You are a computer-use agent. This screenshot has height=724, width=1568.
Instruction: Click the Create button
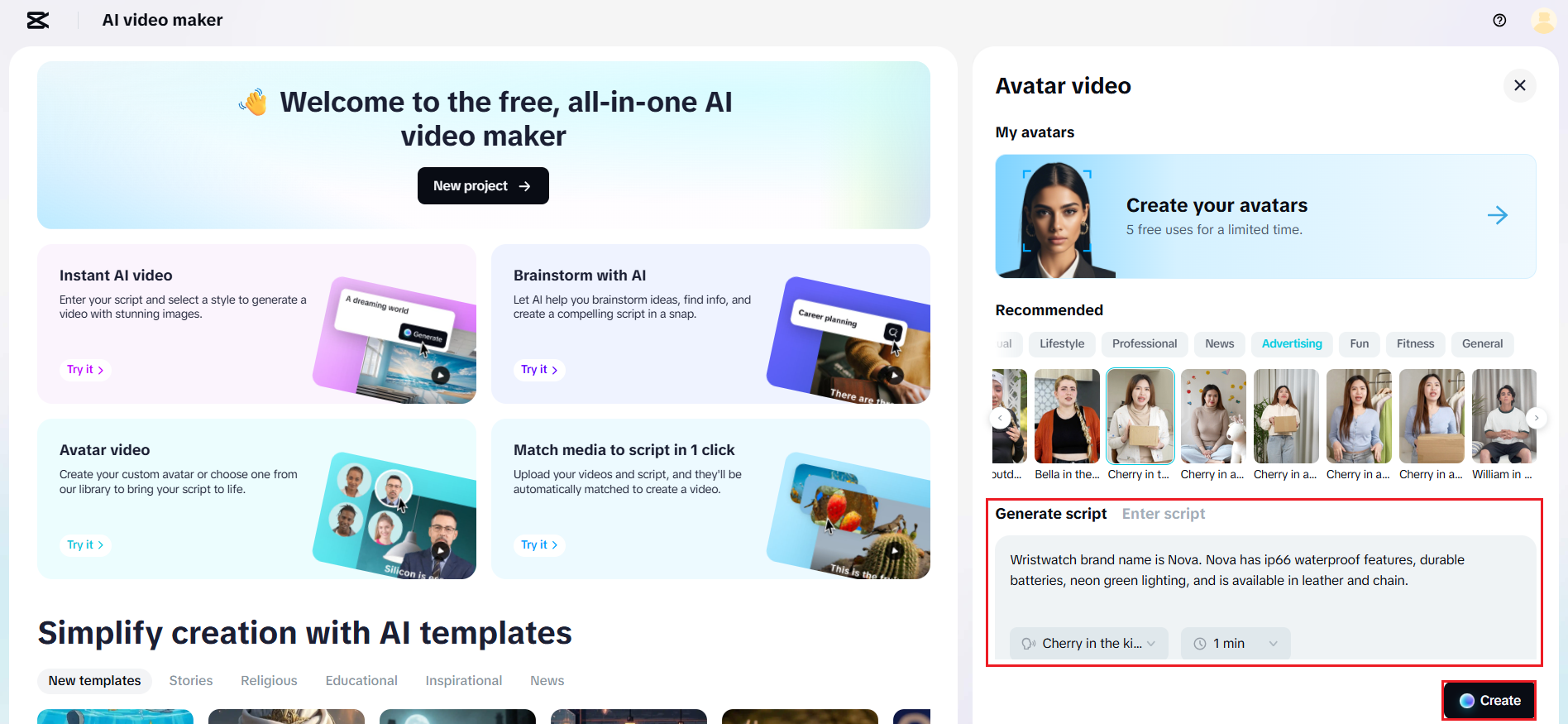1489,700
